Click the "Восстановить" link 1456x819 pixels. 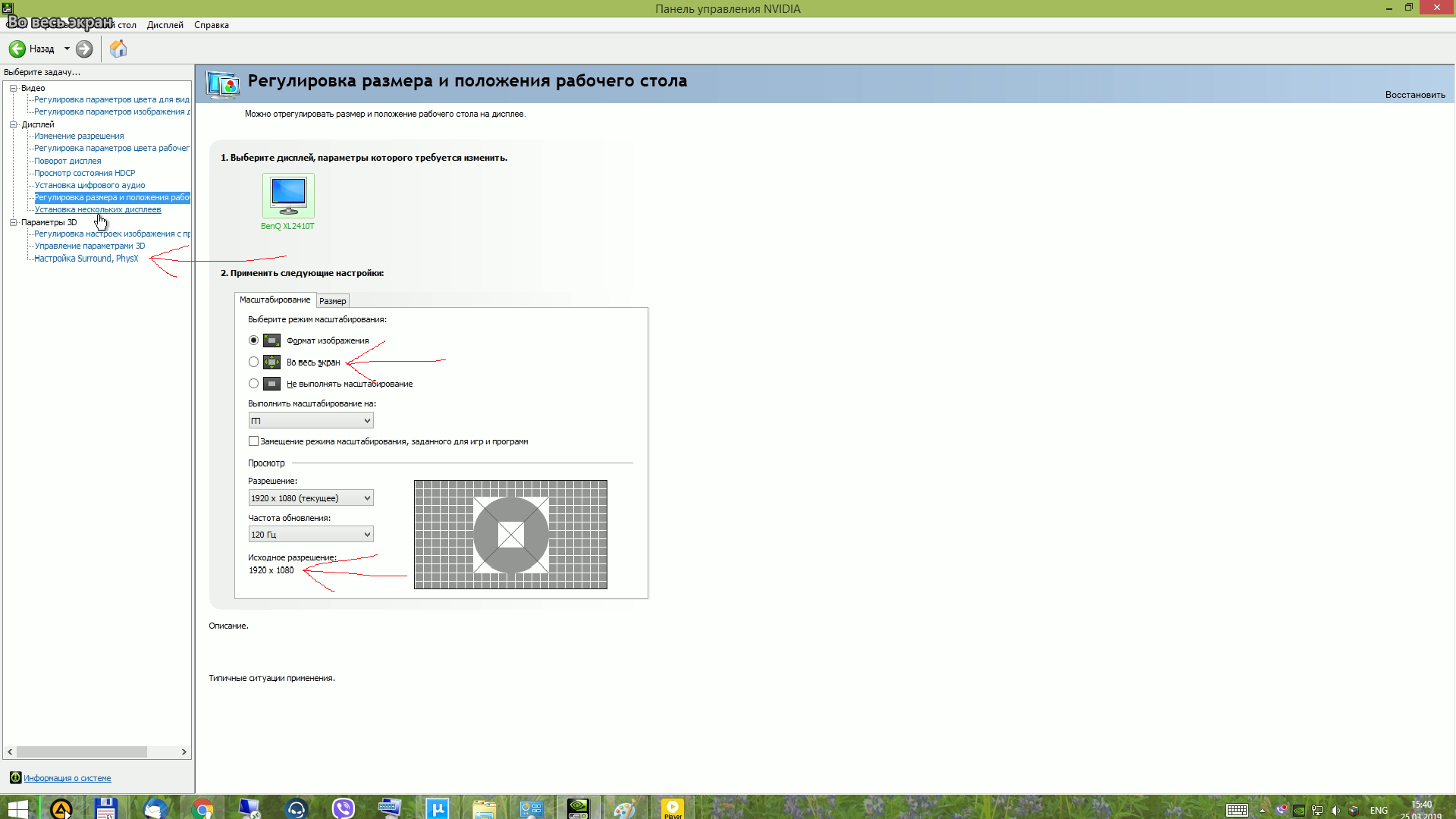pos(1414,95)
